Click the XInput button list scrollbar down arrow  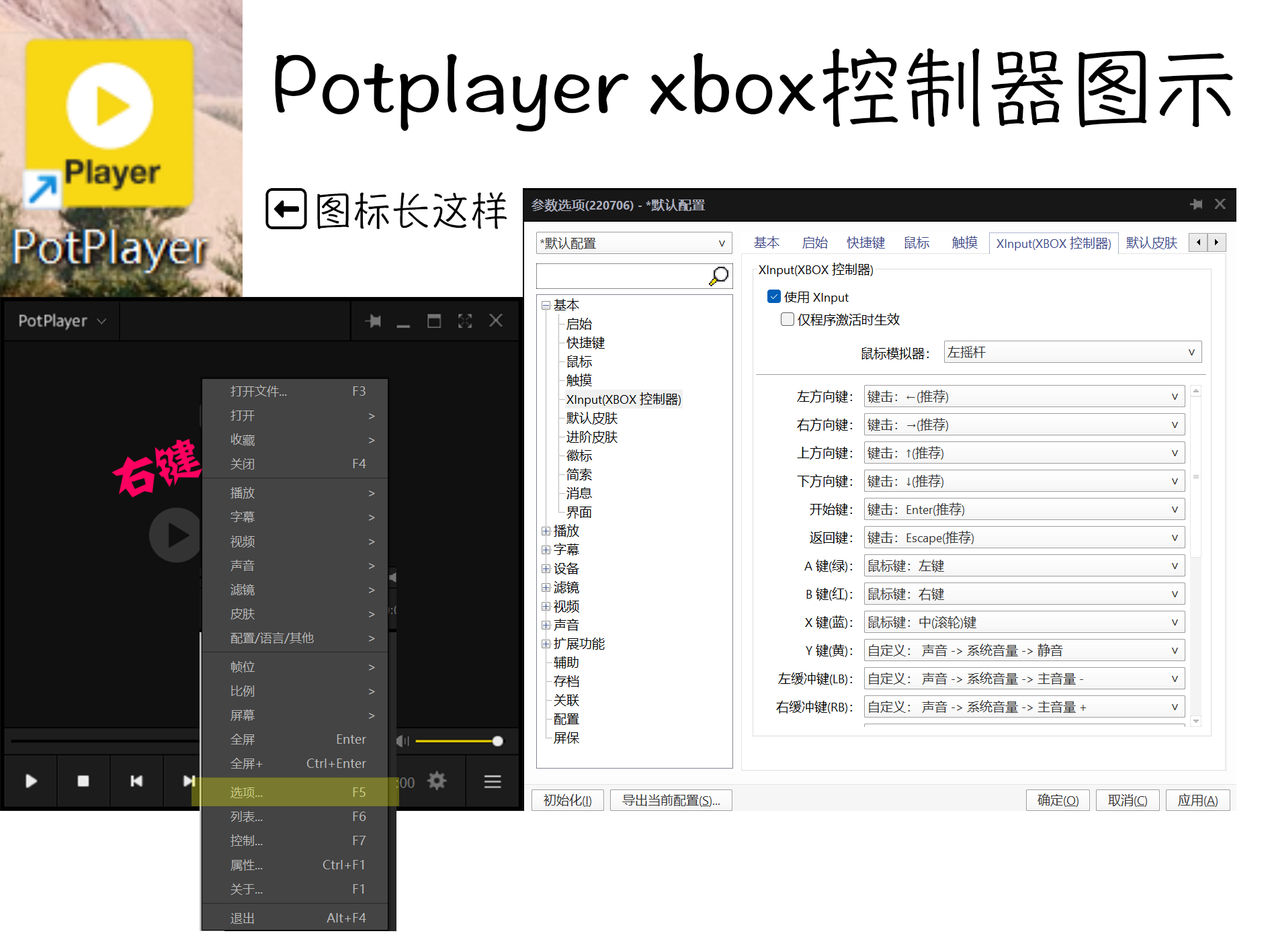pyautogui.click(x=1195, y=721)
